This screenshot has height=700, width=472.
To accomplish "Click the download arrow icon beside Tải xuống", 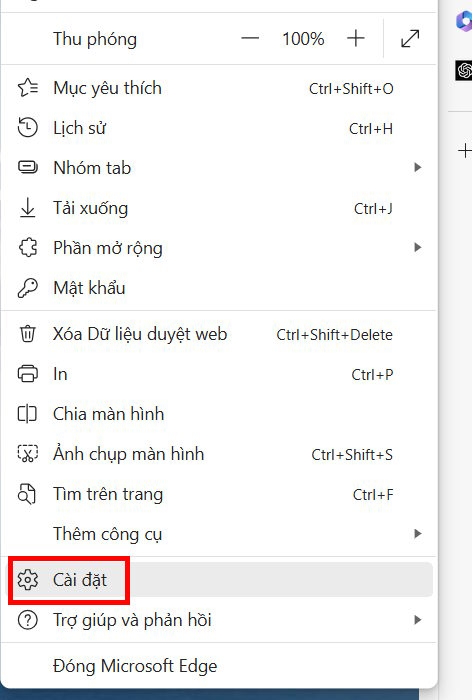I will pos(28,208).
